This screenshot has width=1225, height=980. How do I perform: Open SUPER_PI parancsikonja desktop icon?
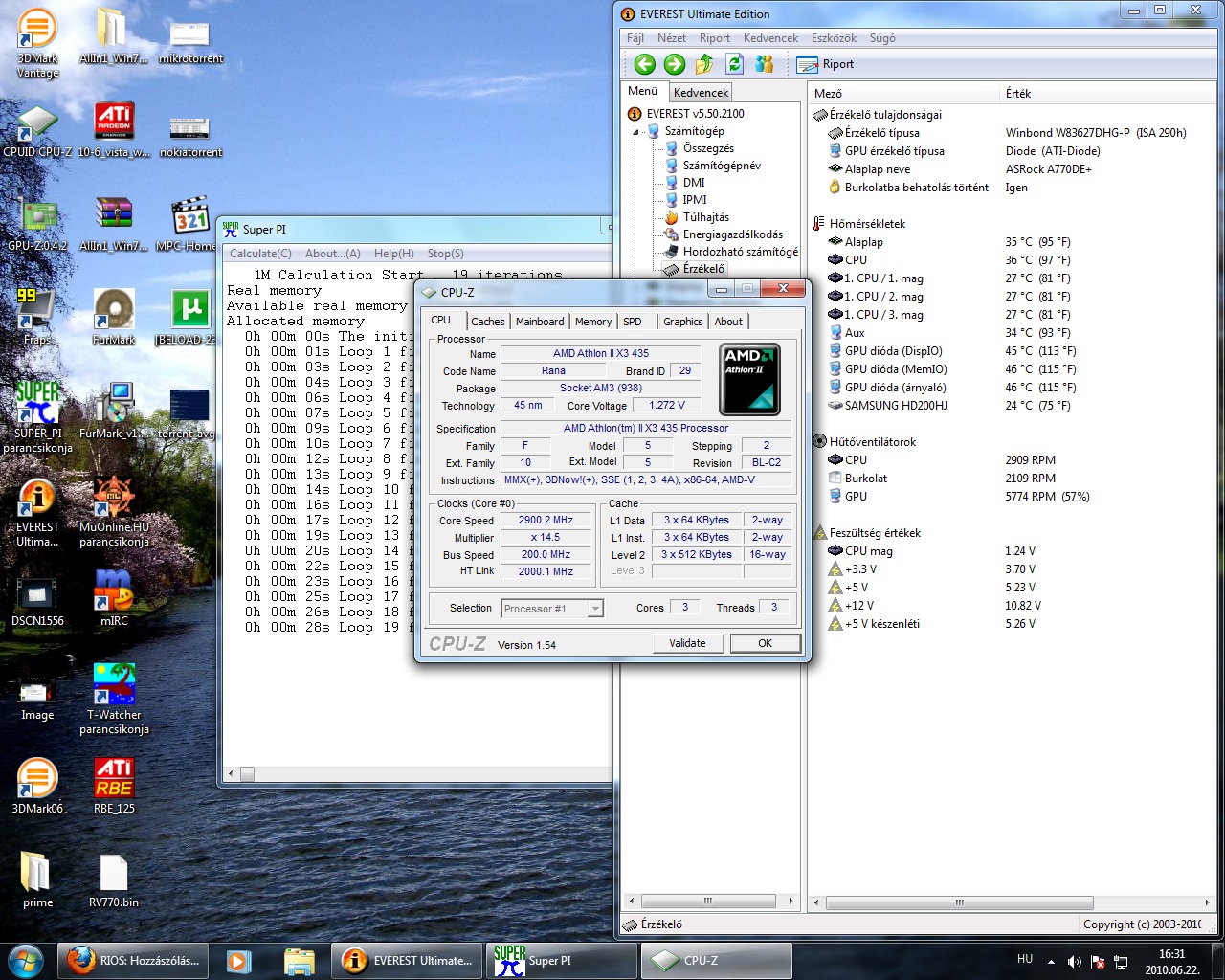point(37,417)
